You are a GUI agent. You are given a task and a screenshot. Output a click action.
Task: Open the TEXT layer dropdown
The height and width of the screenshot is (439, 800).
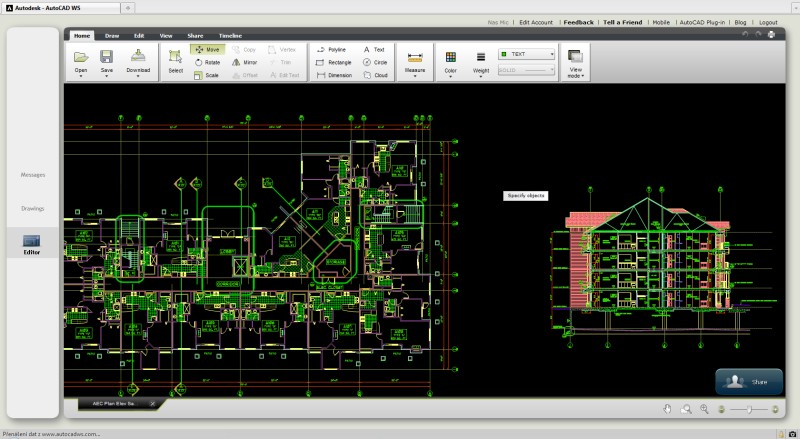[x=527, y=54]
